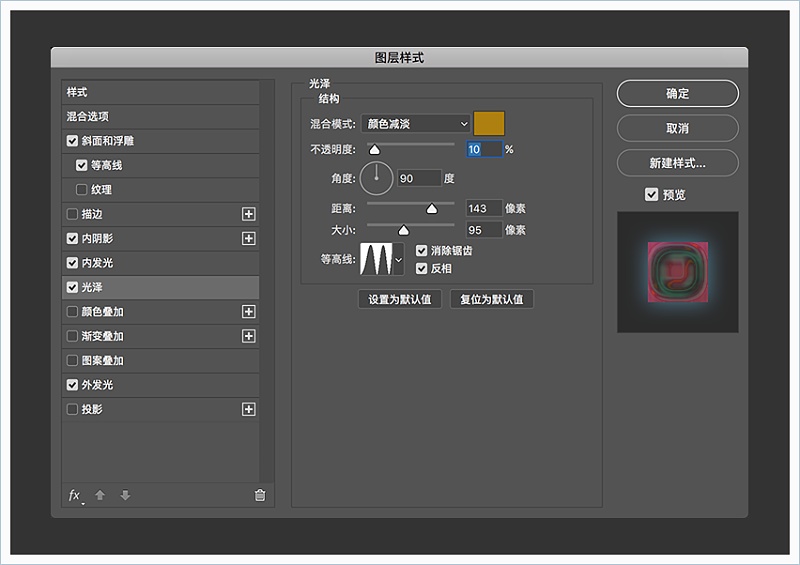Open the 等高线 contour thumbnail editor

[x=377, y=259]
